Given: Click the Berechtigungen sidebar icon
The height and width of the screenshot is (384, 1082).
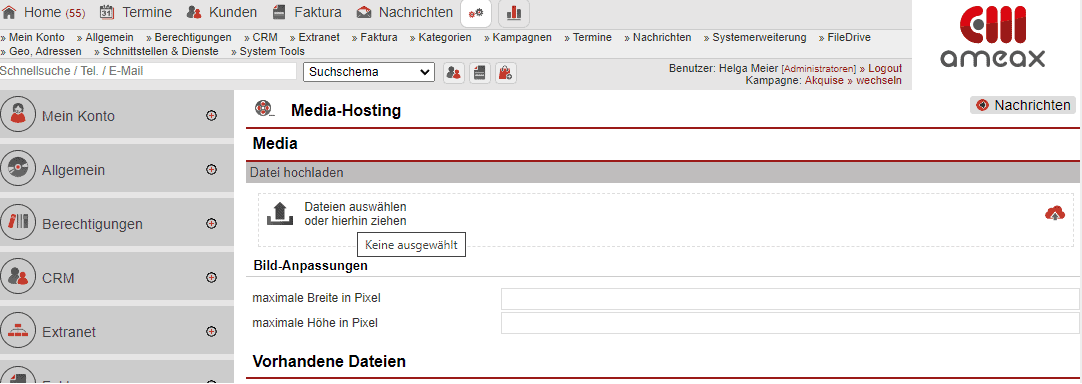Looking at the screenshot, I should [x=18, y=223].
